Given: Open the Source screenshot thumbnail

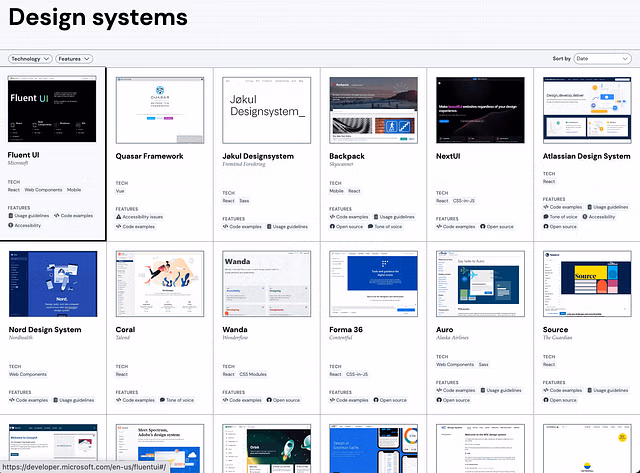Looking at the screenshot, I should click(x=587, y=284).
